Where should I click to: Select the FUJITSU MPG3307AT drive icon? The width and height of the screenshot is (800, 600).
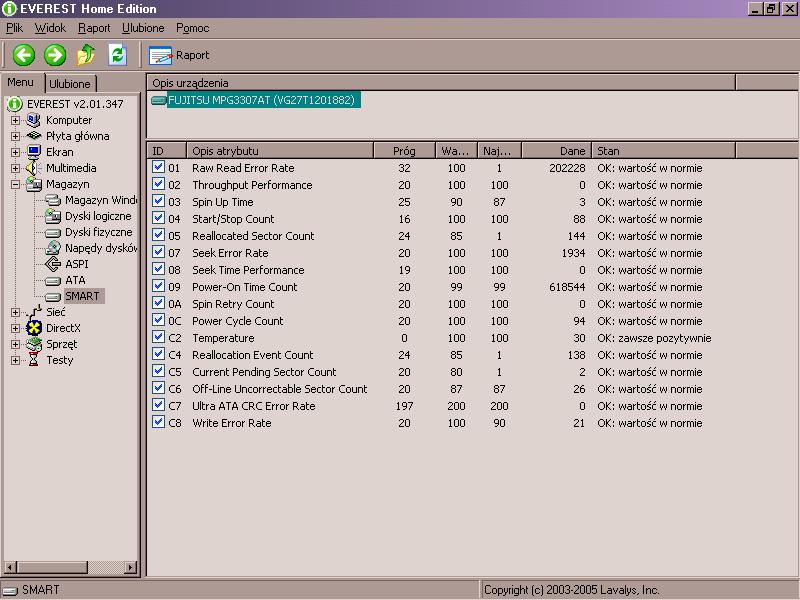point(159,100)
